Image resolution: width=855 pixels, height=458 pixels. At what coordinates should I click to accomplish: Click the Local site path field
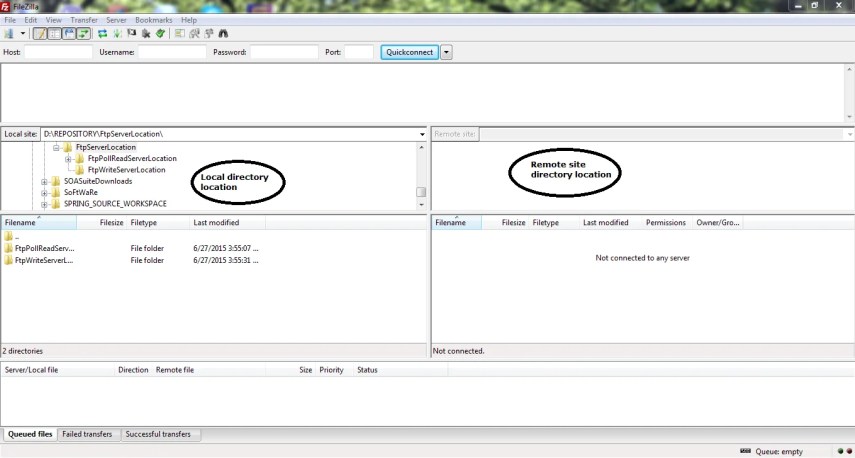coord(229,134)
